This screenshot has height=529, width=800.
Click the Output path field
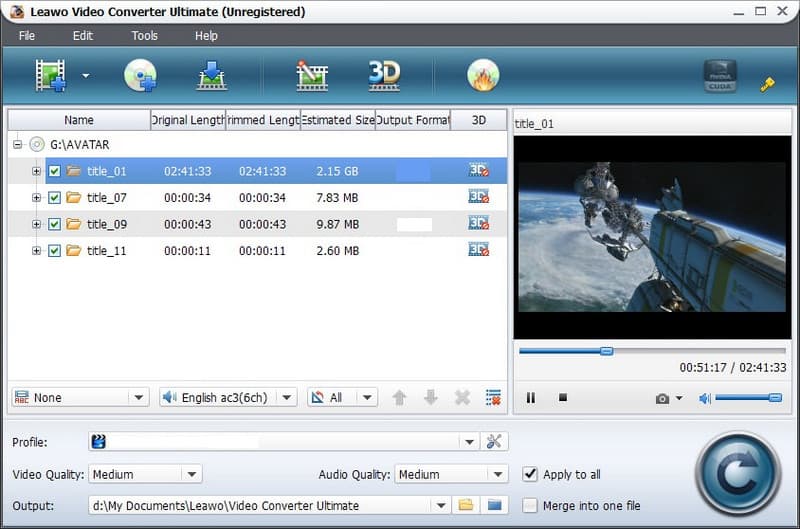(x=260, y=505)
